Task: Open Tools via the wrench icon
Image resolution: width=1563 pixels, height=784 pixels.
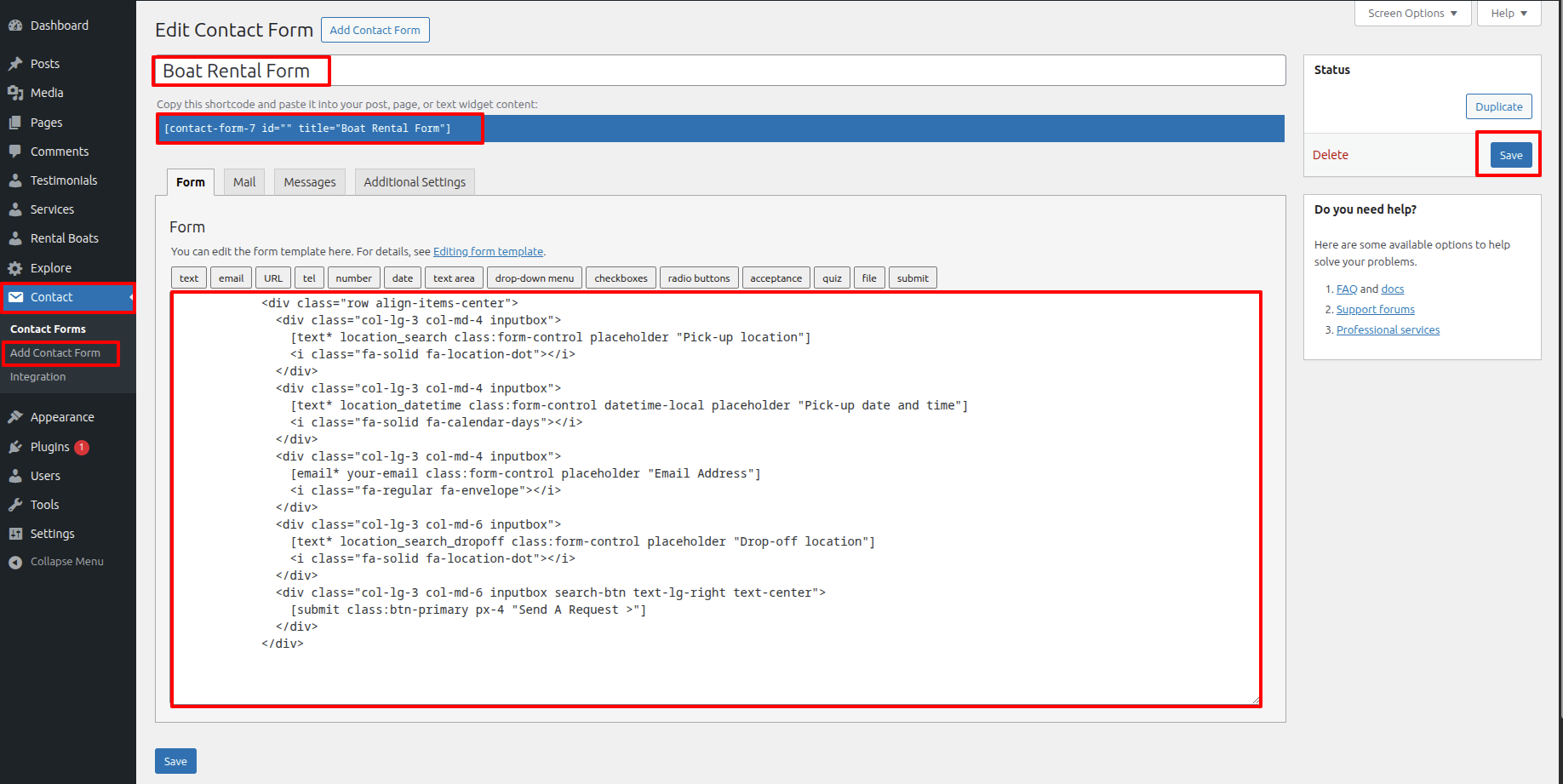Action: pos(15,505)
